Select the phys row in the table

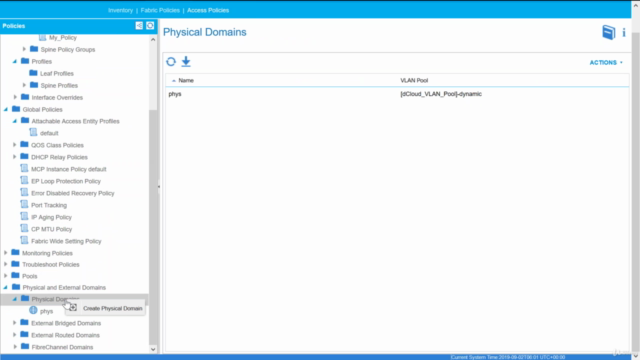pos(397,94)
